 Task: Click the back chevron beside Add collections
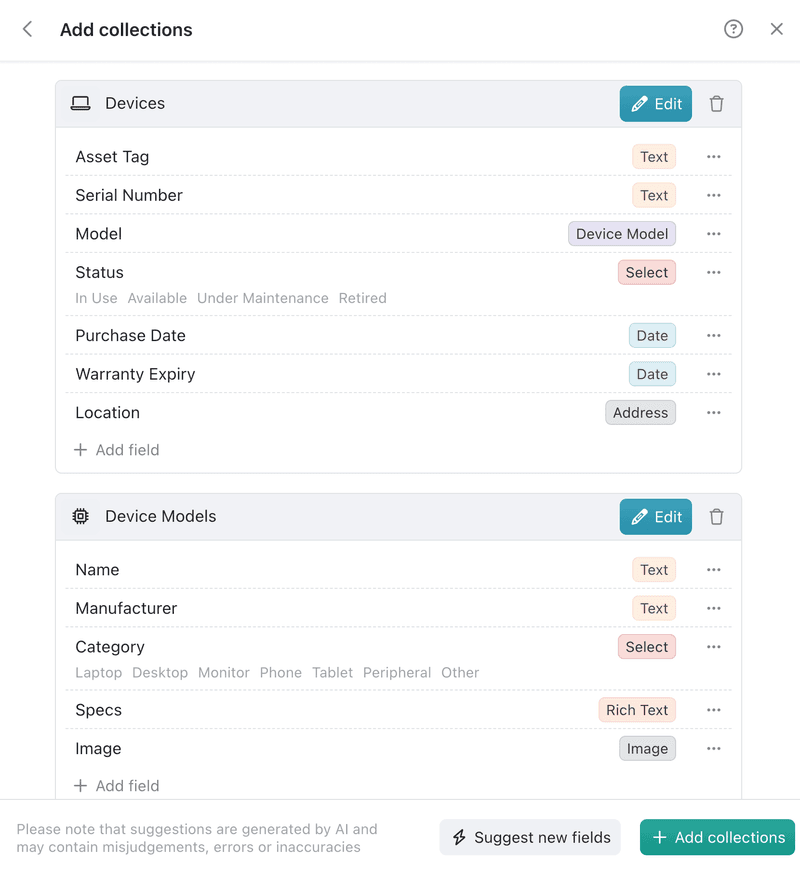[26, 29]
